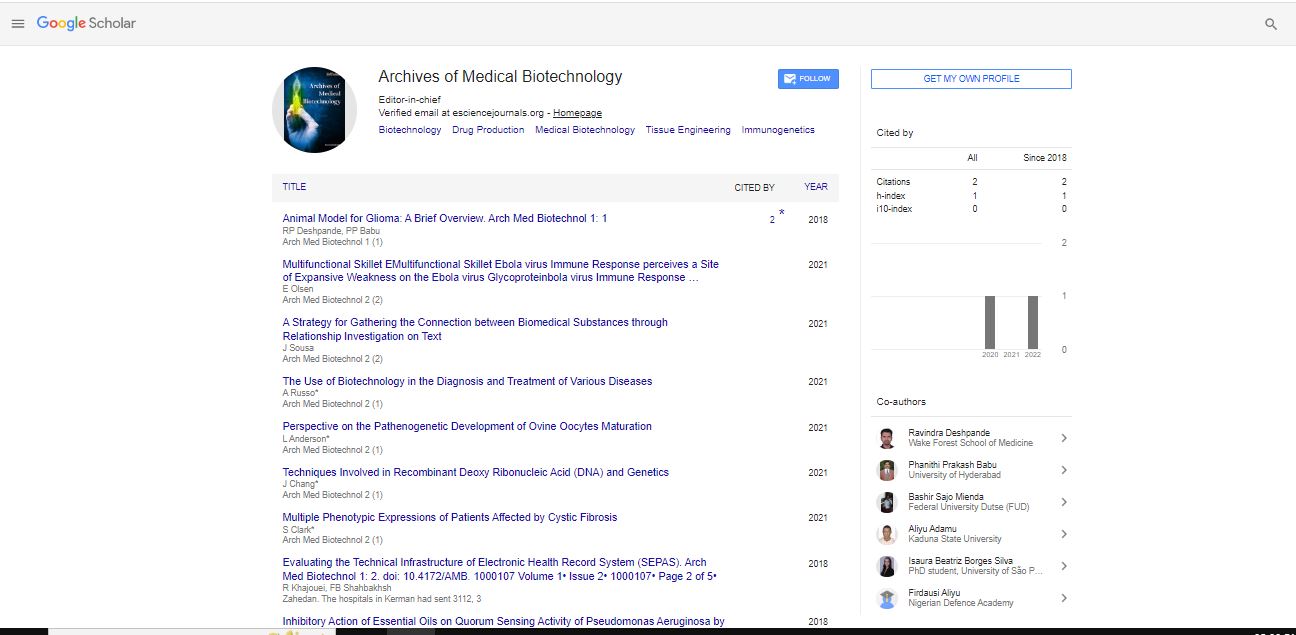Open Multiple Phenotypic Expressions Cystic Fibrosis article
Screen dimensions: 1296x635
(450, 517)
